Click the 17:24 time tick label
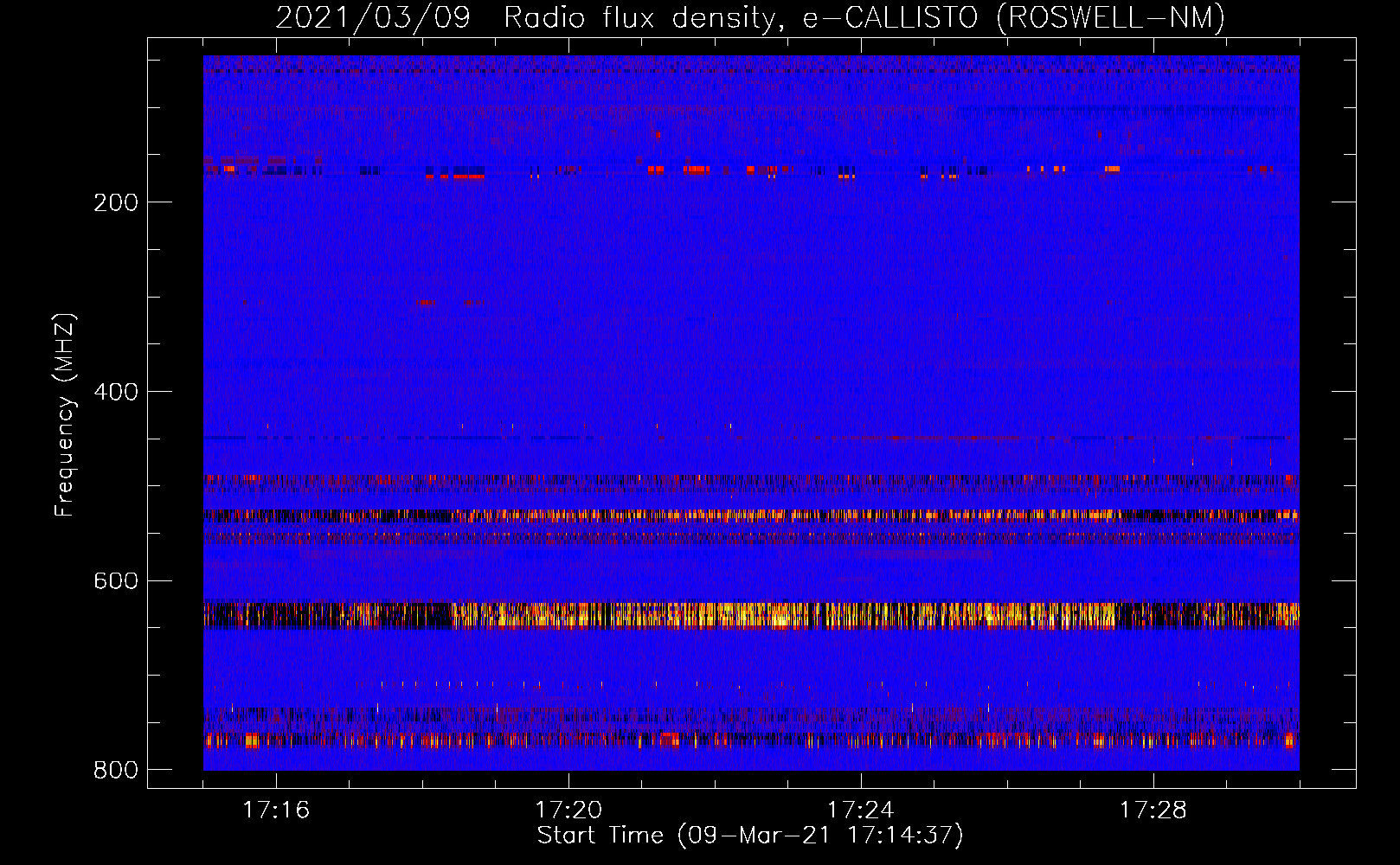The image size is (1400, 865). pos(861,811)
